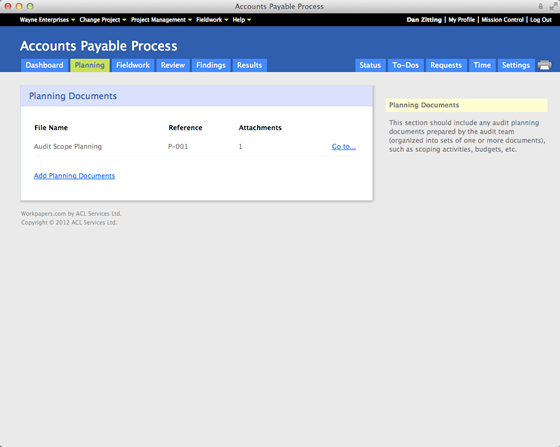Click the Planning Documents panel header
560x447 pixels.
(197, 96)
